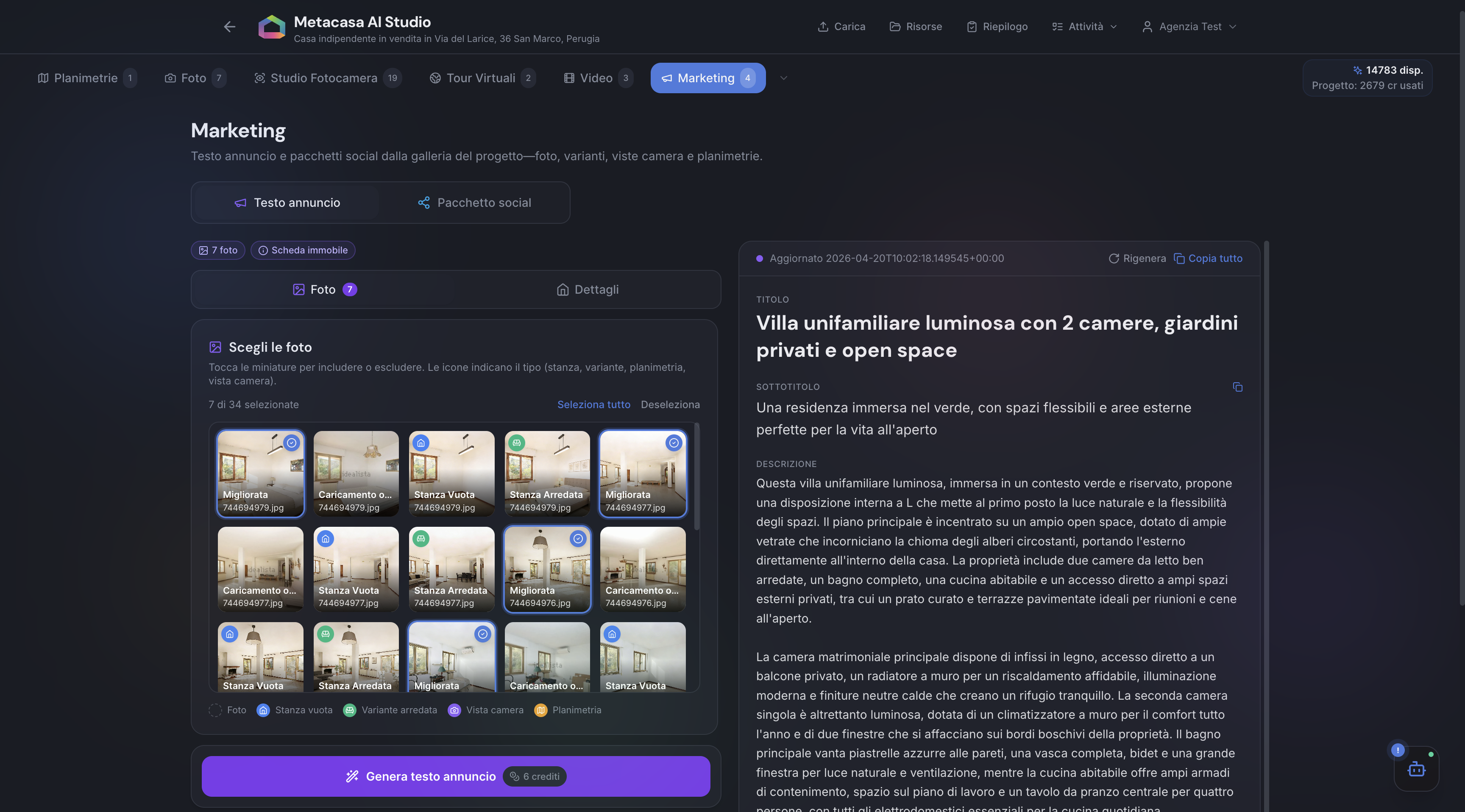
Task: Click the updated status purple dot
Action: pos(759,258)
